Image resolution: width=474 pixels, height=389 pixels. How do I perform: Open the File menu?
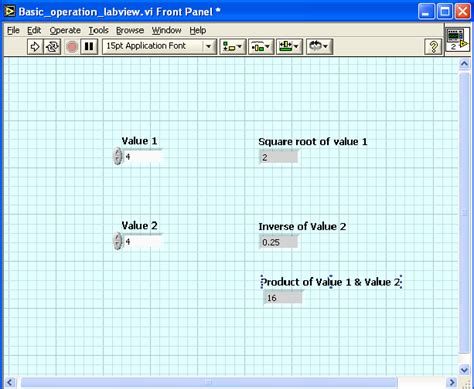(13, 30)
